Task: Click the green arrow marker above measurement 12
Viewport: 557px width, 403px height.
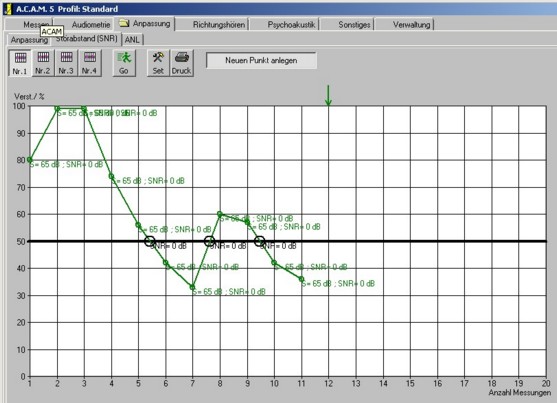Action: point(328,96)
